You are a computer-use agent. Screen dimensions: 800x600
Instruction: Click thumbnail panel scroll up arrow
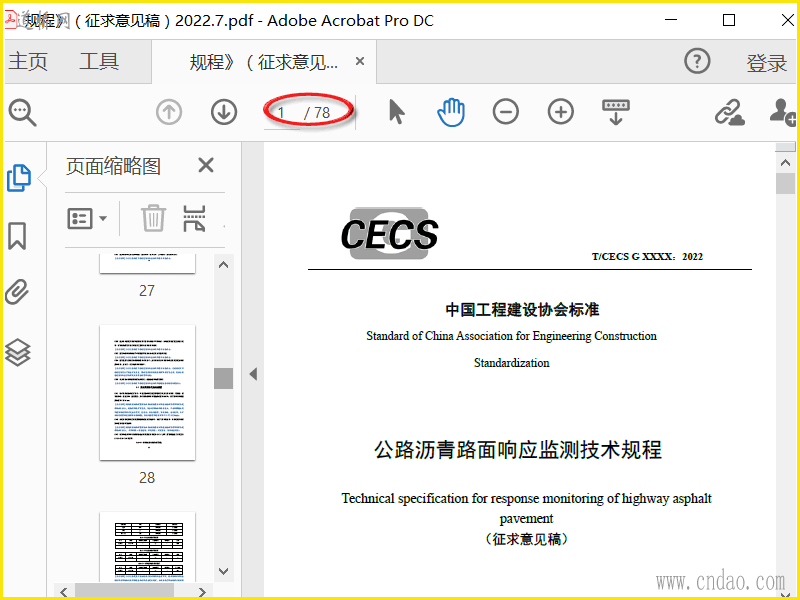click(223, 265)
